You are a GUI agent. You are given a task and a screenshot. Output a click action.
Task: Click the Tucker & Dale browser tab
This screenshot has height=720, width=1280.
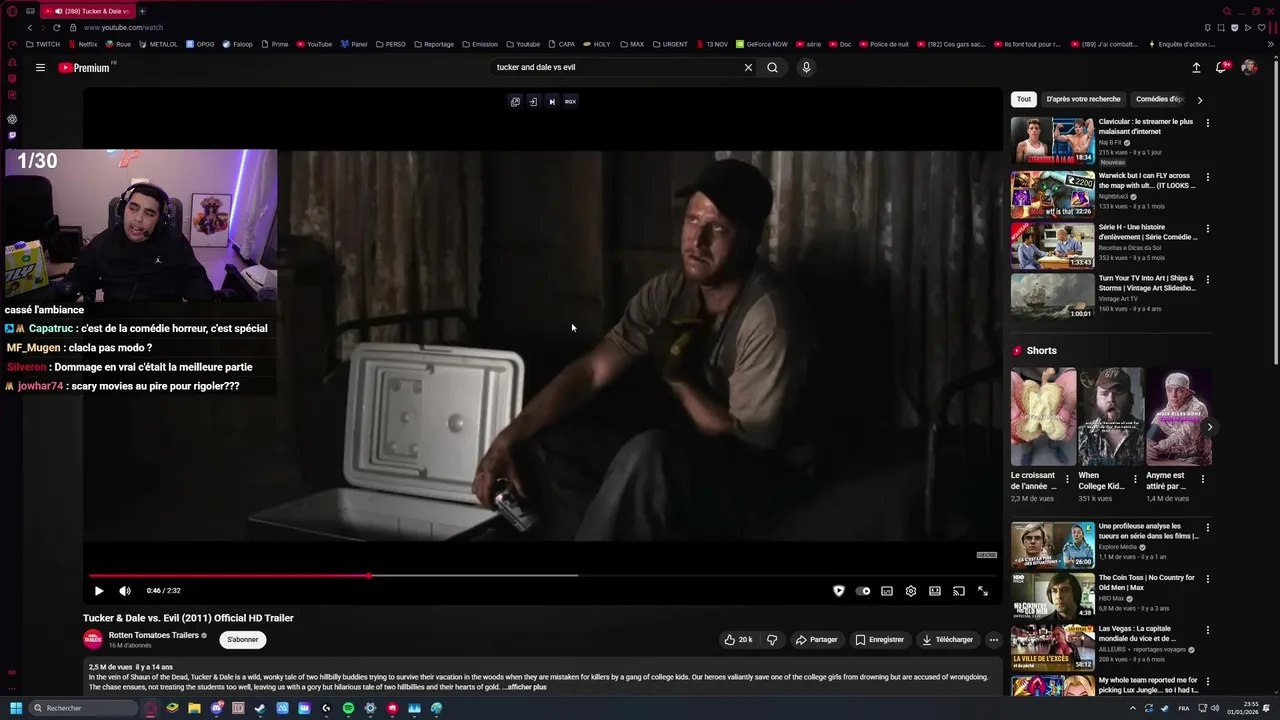click(88, 11)
